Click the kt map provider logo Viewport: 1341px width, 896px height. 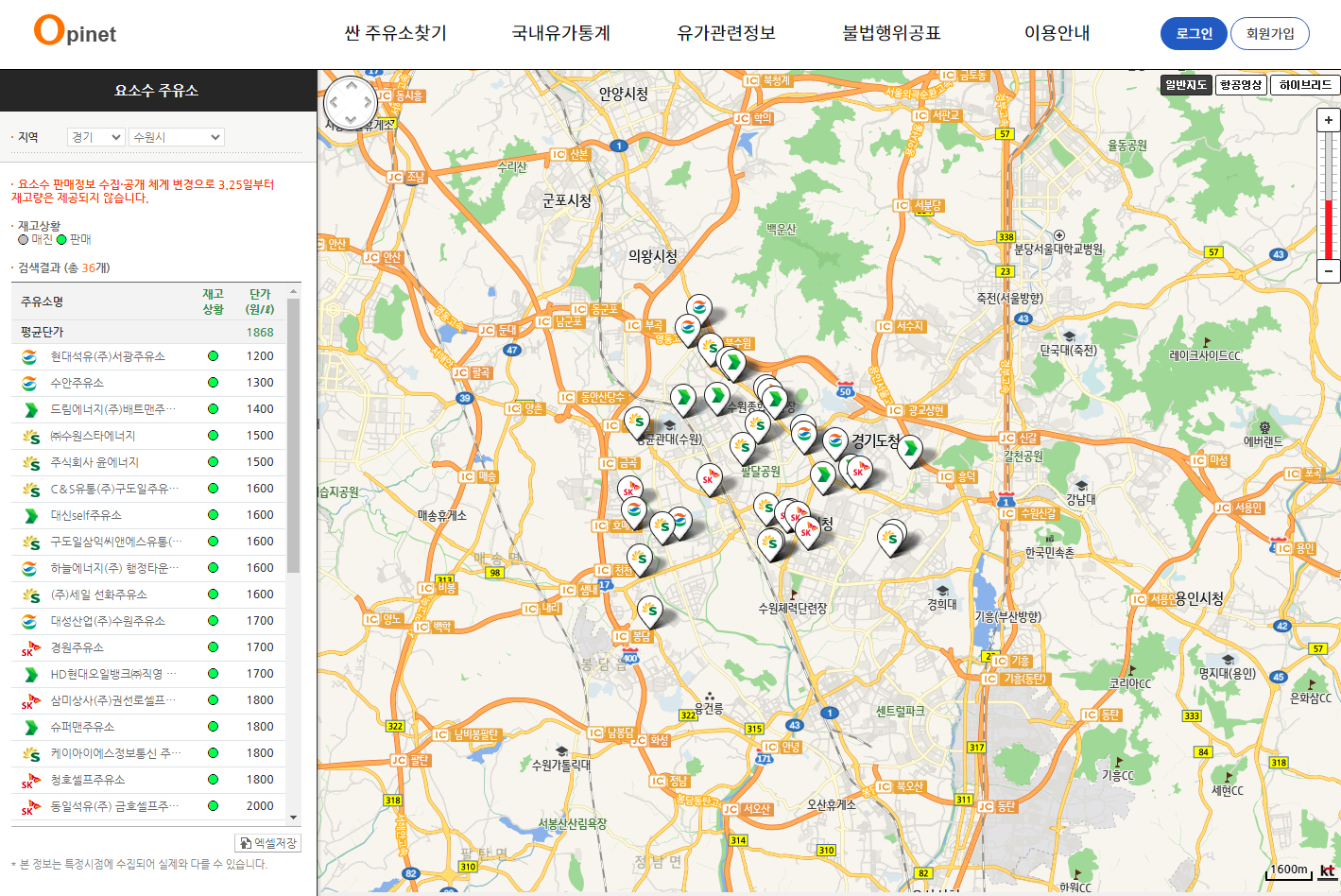[x=1328, y=870]
